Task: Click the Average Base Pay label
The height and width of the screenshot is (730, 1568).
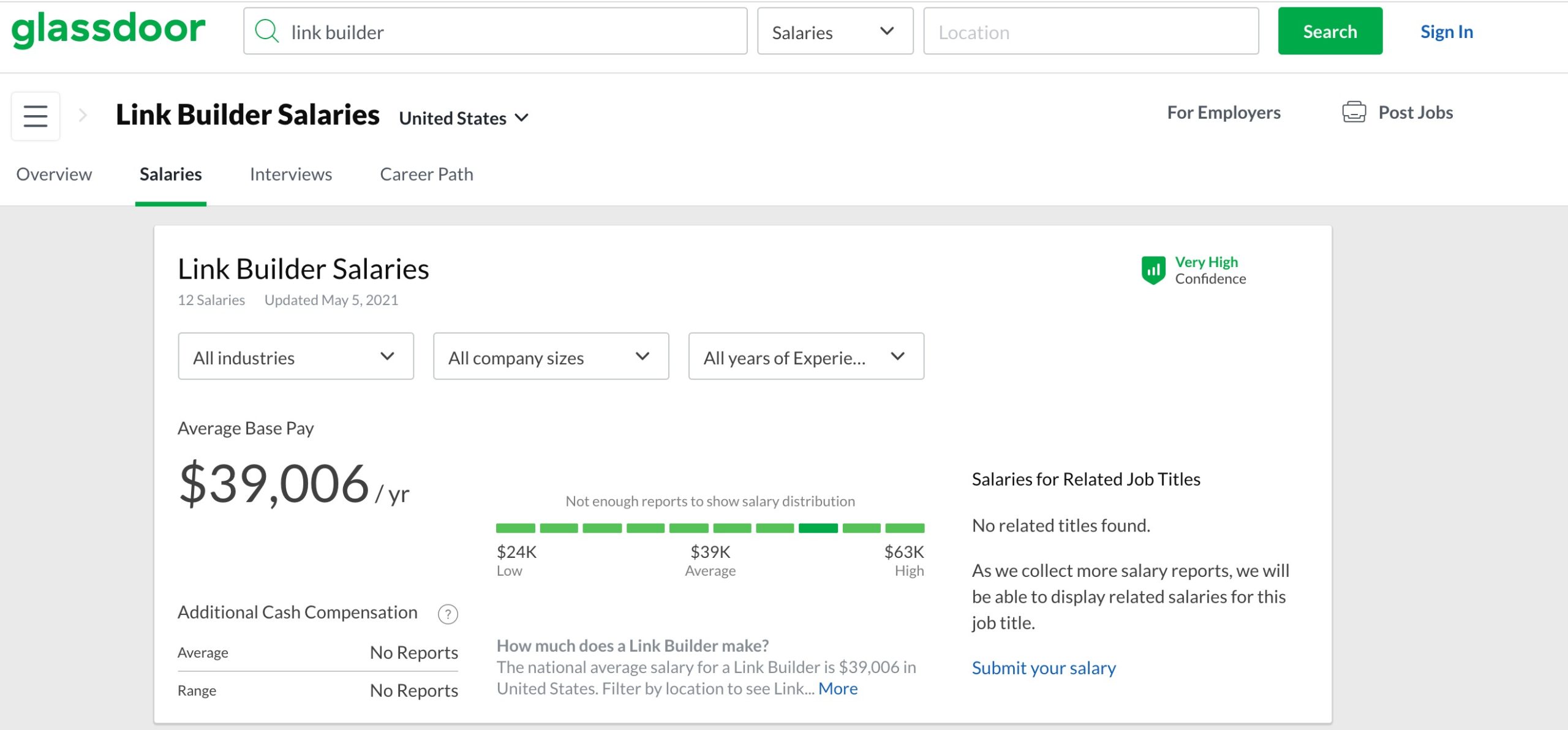Action: point(246,429)
